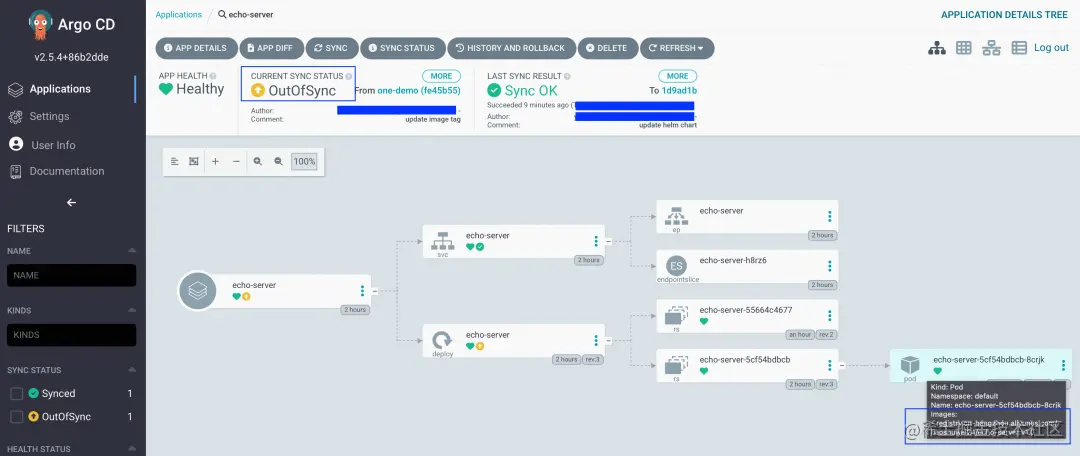
Task: Open the menu of the echo-server ep node
Action: tap(830, 216)
